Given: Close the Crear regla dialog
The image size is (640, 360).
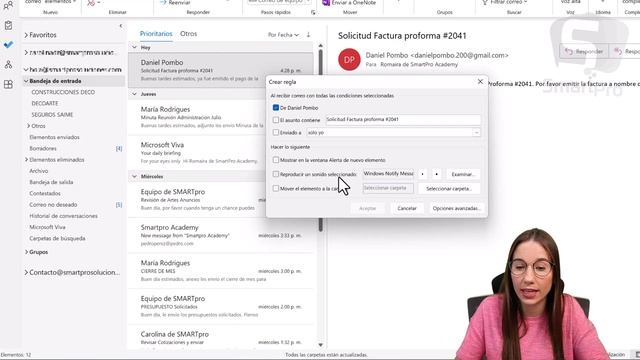Looking at the screenshot, I should (x=480, y=82).
